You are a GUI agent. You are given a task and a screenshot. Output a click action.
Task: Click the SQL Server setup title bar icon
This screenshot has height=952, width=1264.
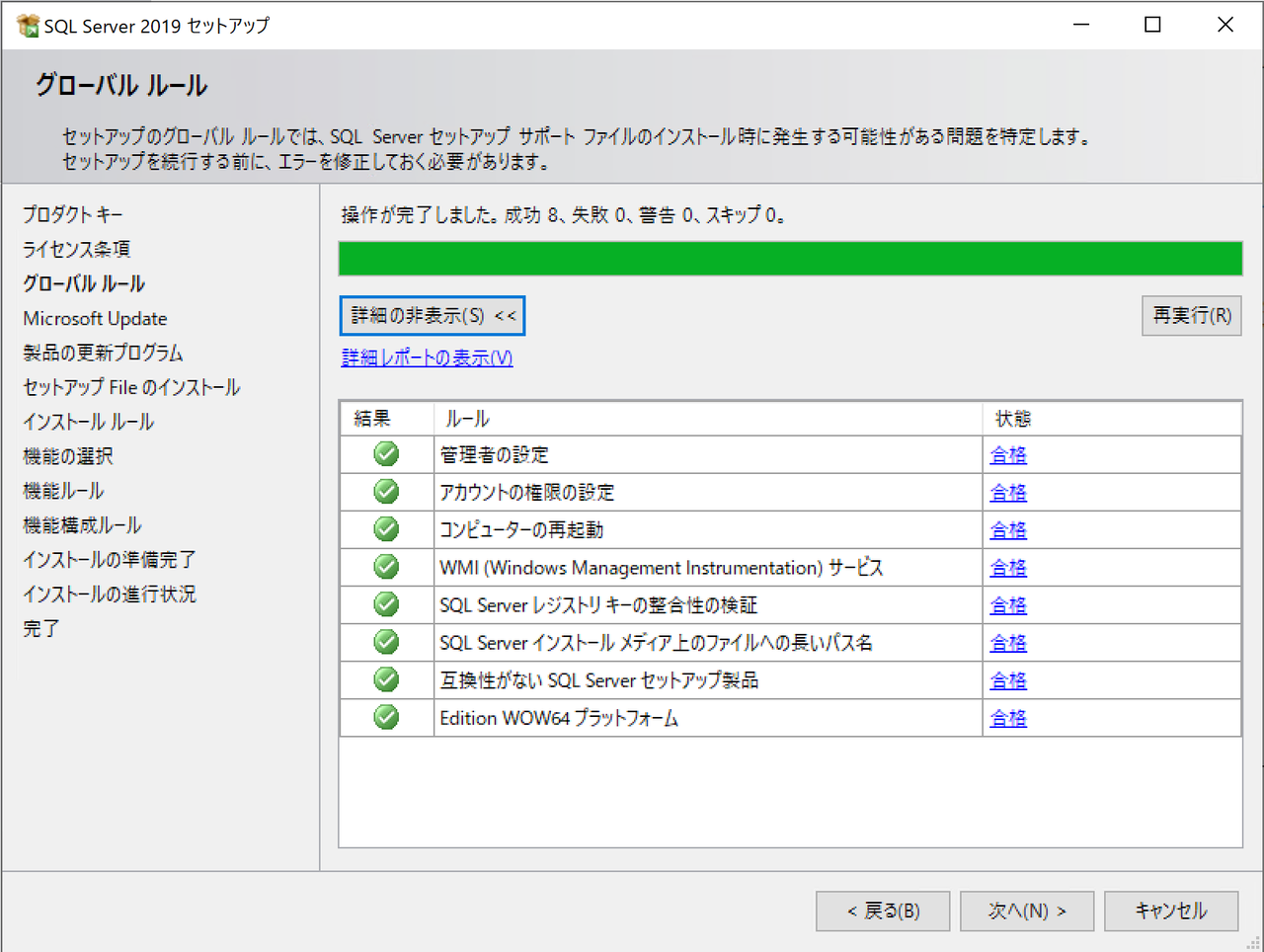point(28,26)
